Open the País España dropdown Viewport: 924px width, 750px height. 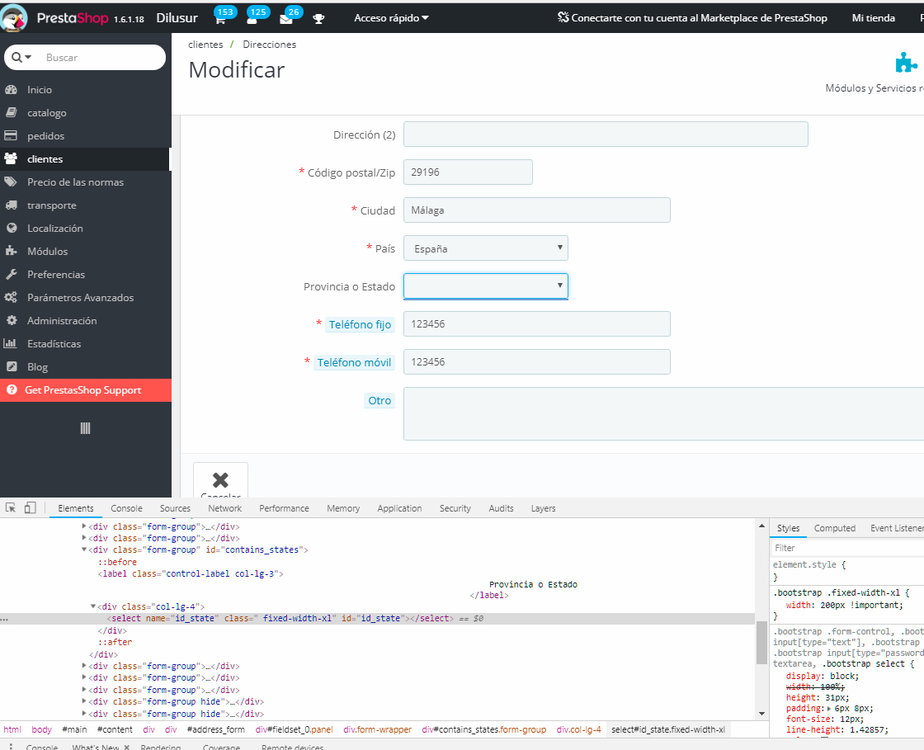click(486, 248)
